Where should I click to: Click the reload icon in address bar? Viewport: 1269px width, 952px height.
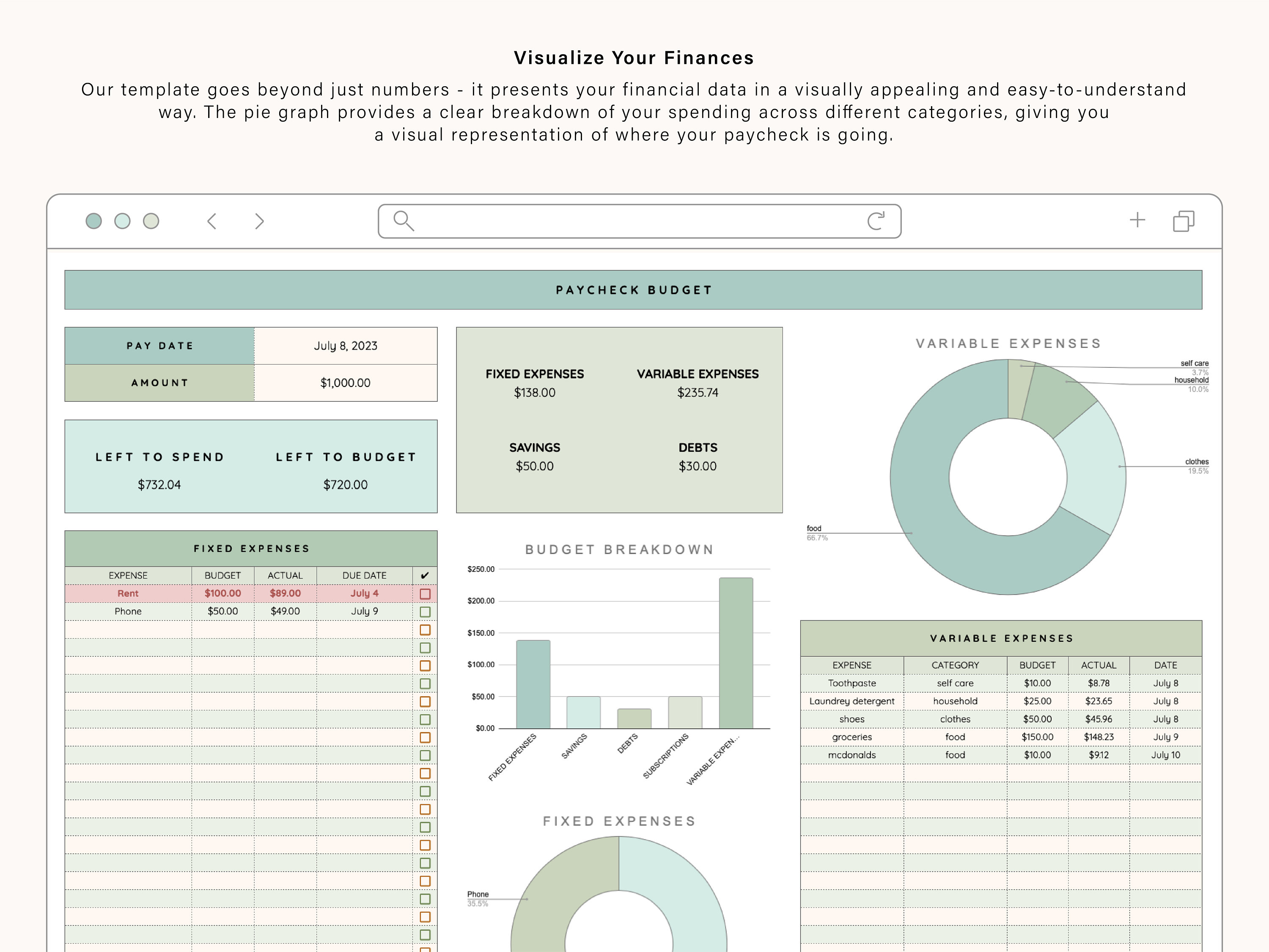coord(876,221)
